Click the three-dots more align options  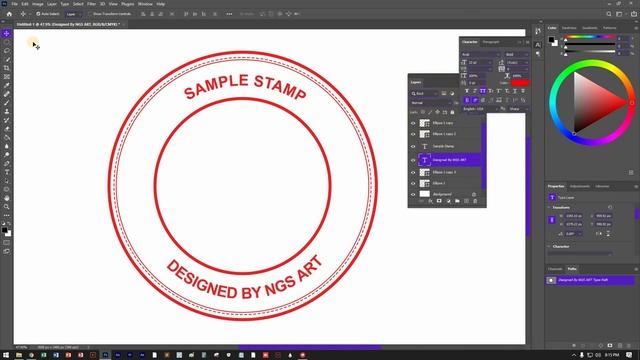pos(229,14)
